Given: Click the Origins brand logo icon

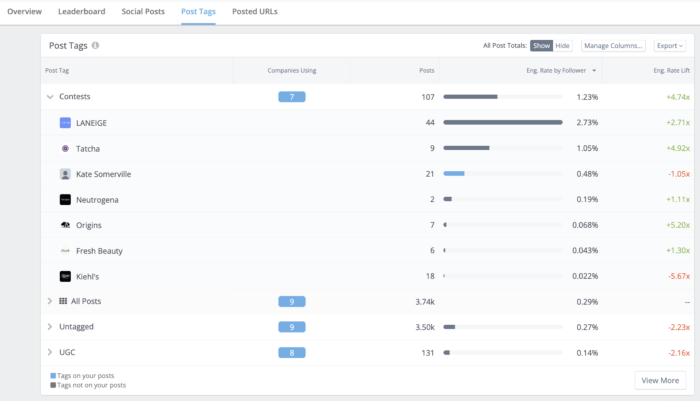Looking at the screenshot, I should point(65,225).
